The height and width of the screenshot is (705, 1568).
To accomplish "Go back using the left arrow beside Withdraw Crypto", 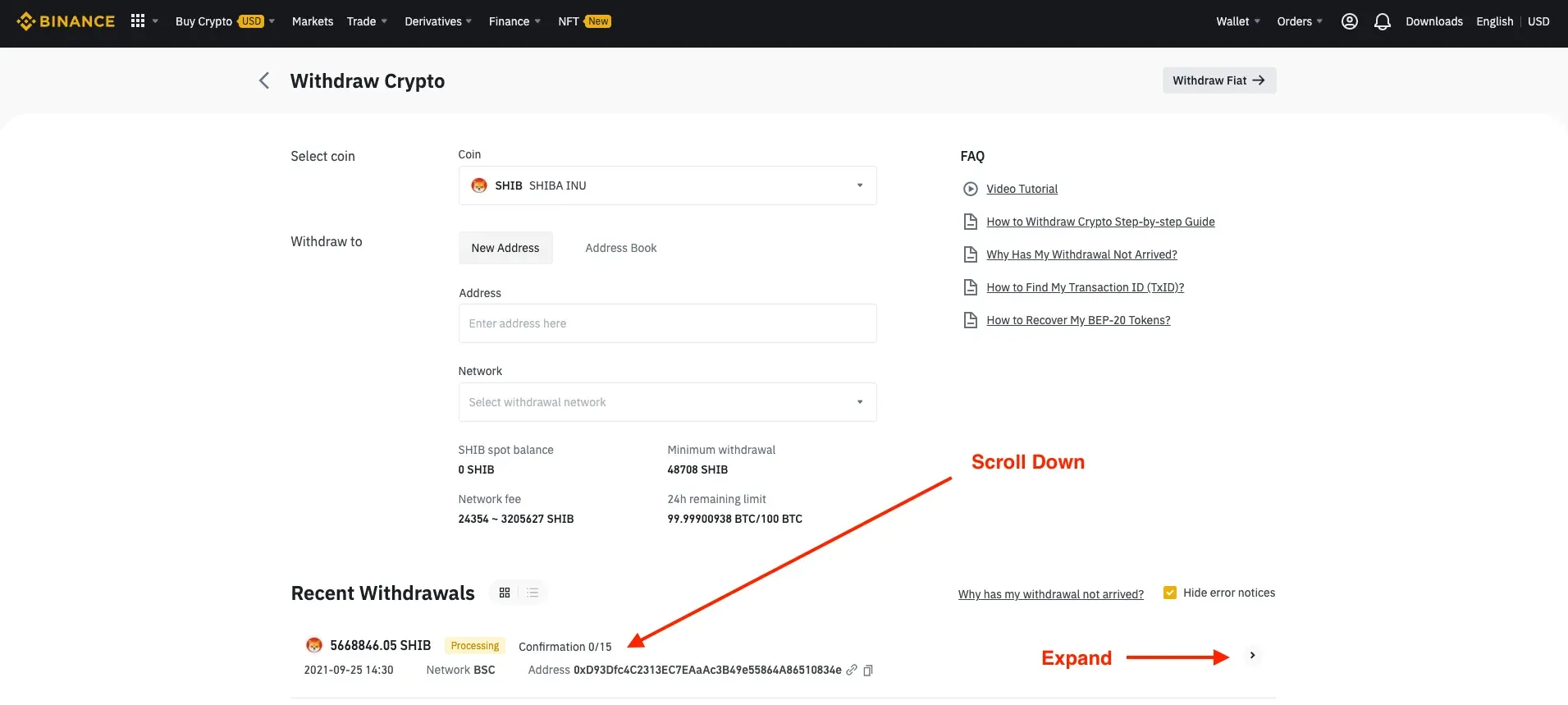I will click(264, 80).
